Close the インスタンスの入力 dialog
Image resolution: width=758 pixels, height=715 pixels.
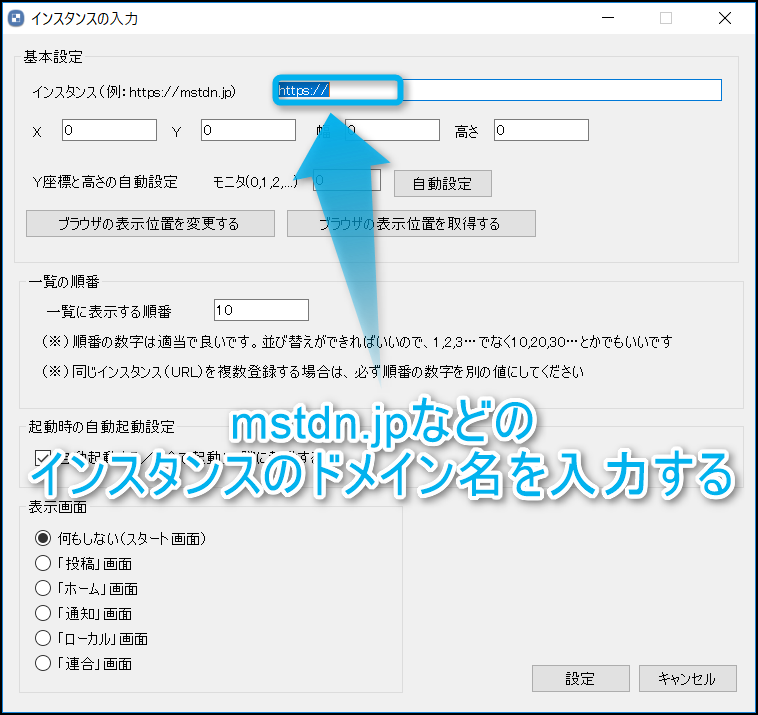pos(724,18)
